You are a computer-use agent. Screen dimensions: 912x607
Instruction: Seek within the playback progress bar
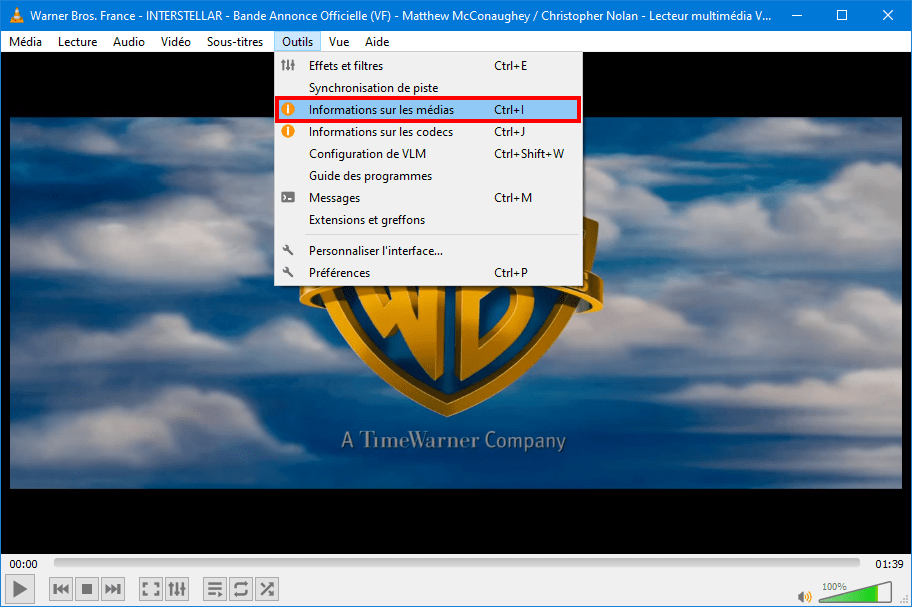pyautogui.click(x=457, y=562)
